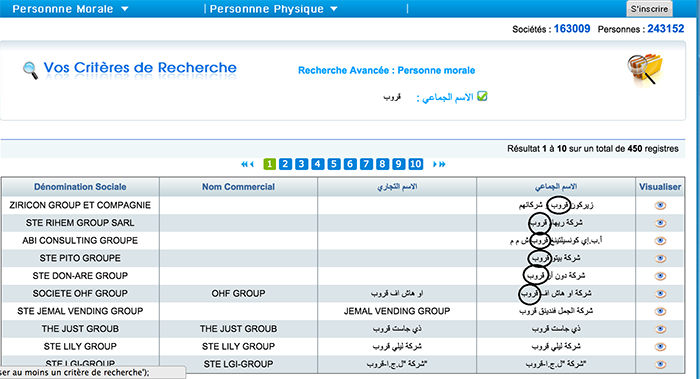Jump back with the previous page arrows

(x=247, y=164)
